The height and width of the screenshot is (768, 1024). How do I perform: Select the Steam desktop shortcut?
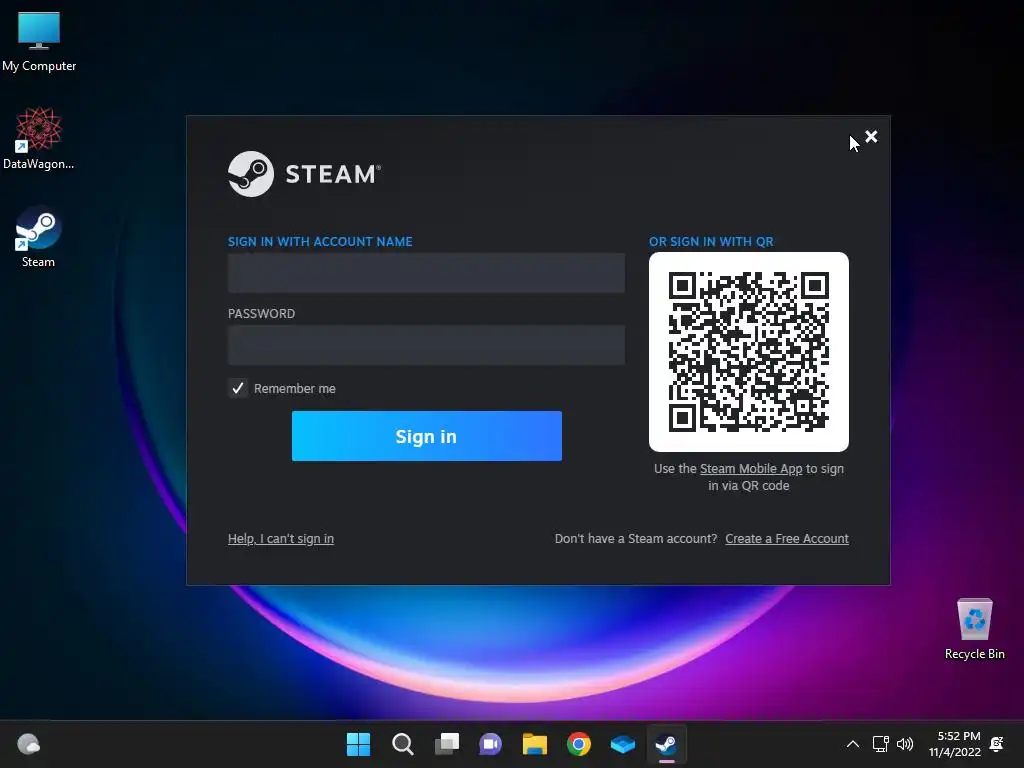(39, 236)
